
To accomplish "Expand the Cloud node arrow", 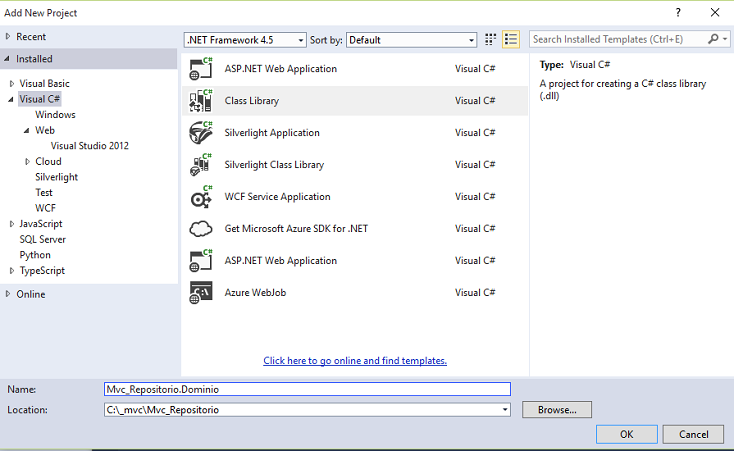I will [27, 162].
